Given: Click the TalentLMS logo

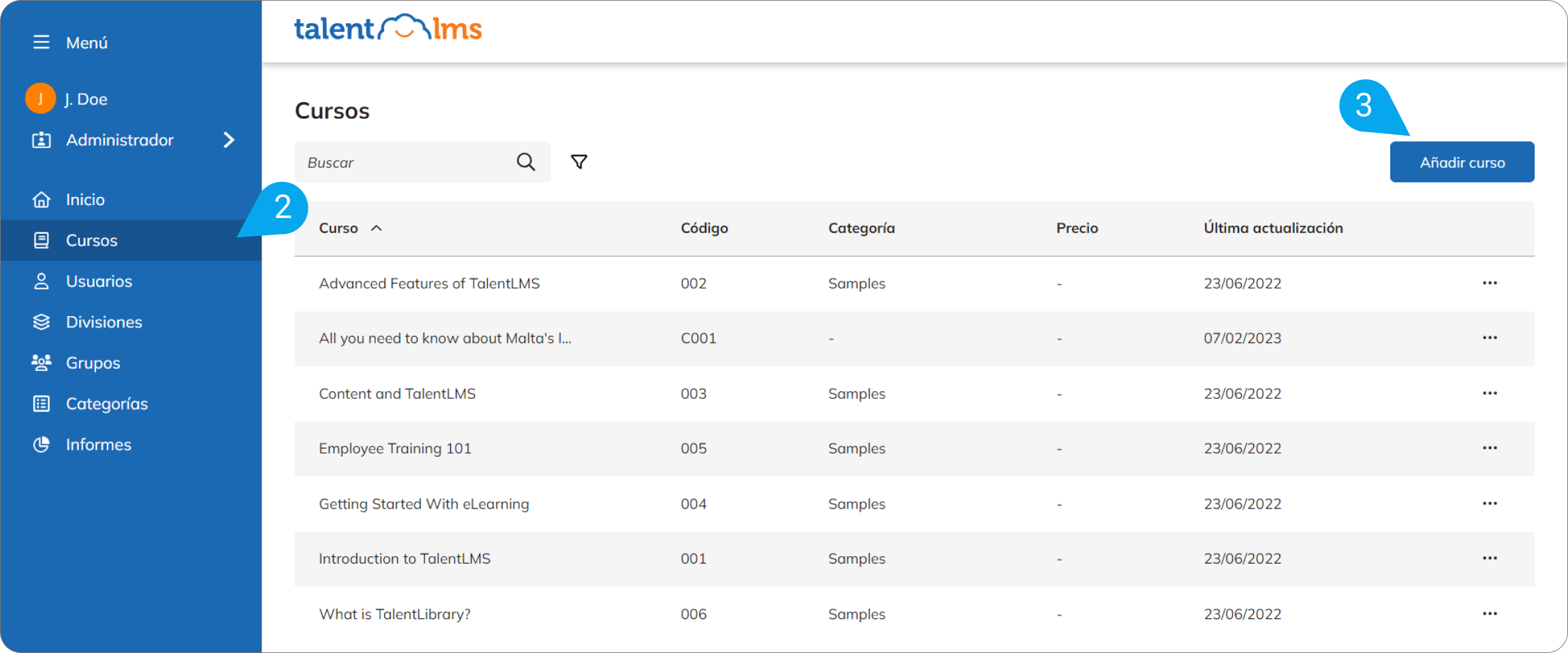Looking at the screenshot, I should [388, 29].
